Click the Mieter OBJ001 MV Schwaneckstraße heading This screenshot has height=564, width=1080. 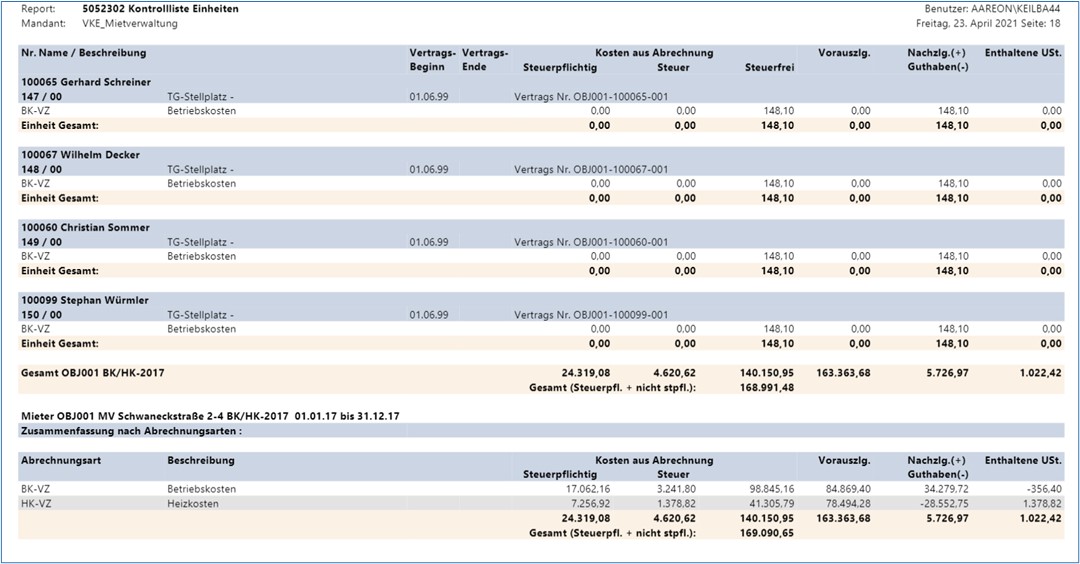pos(210,416)
